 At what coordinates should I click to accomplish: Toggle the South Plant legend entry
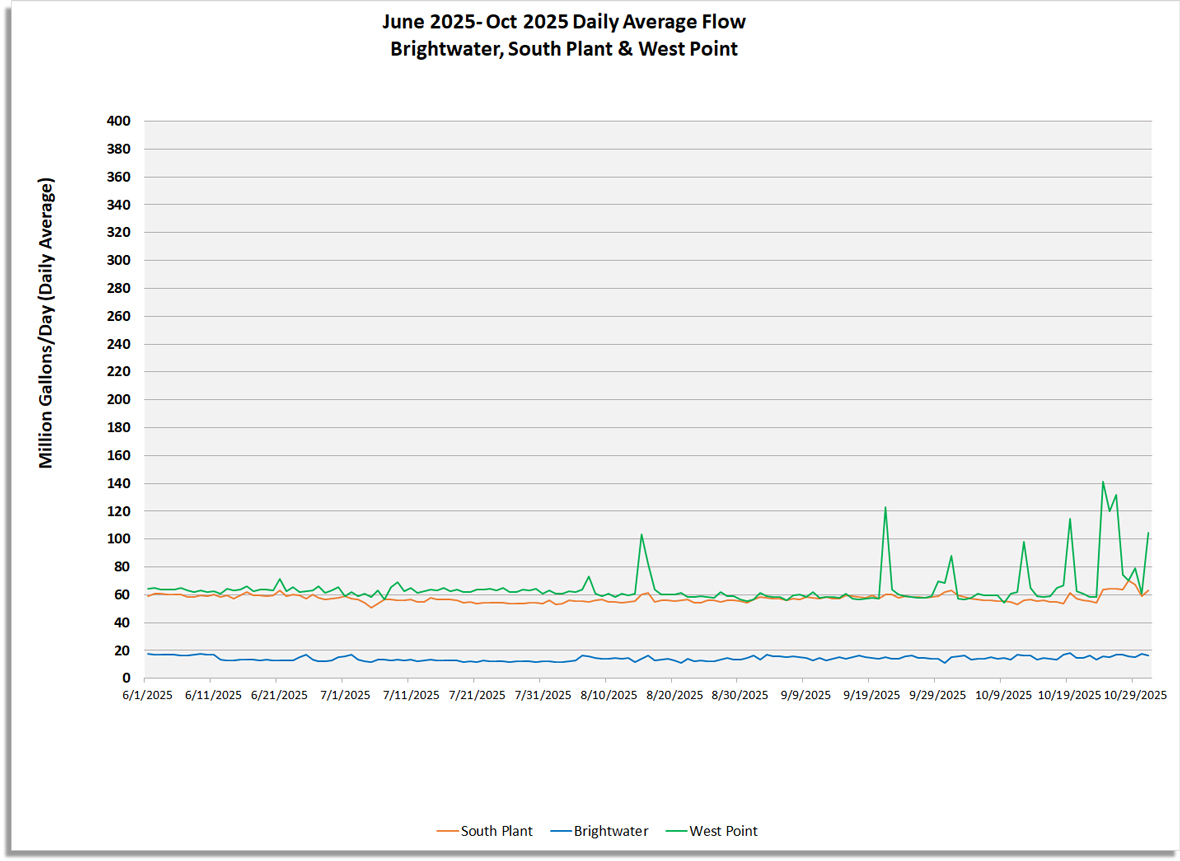497,831
